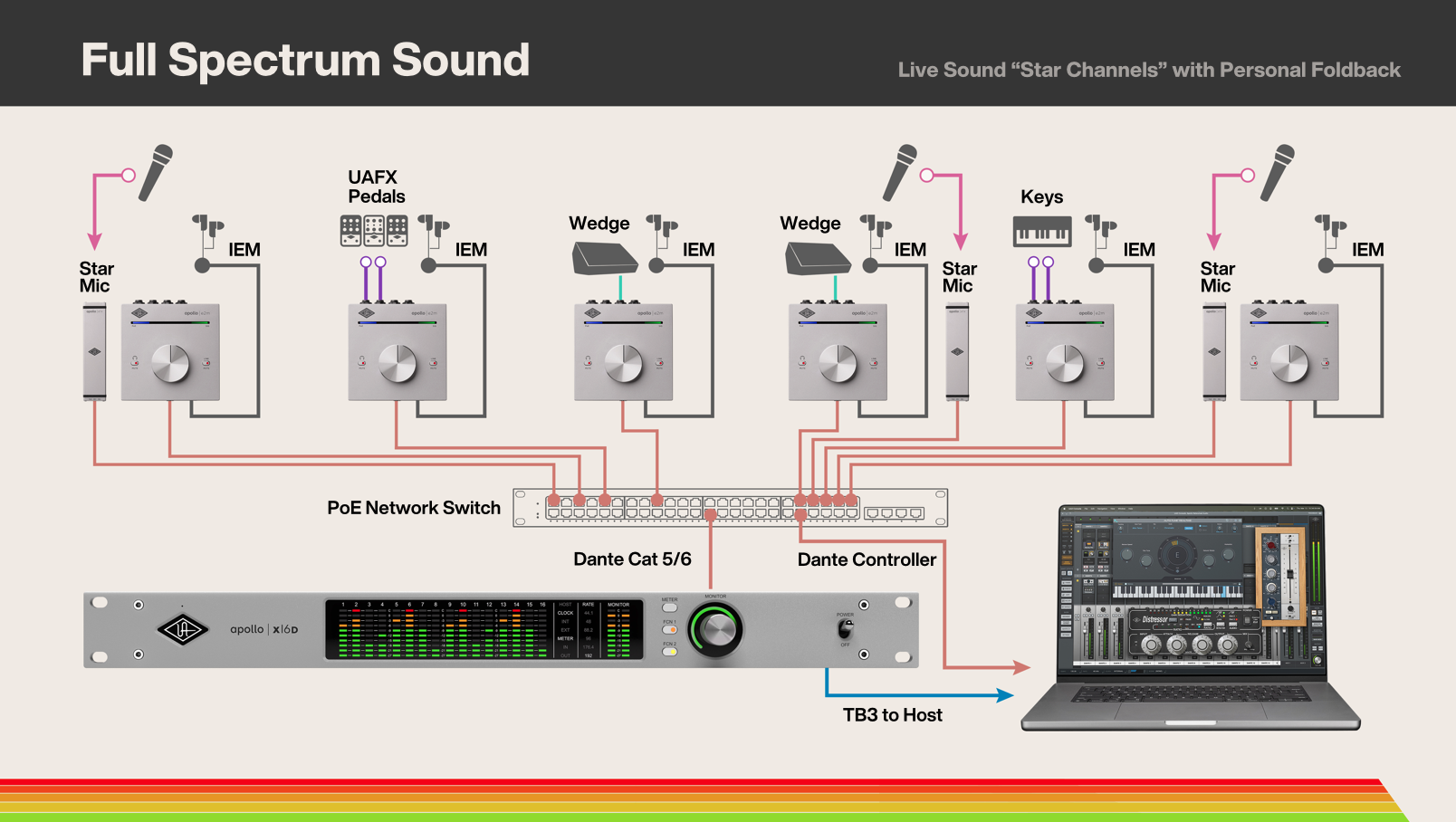
Task: Open the Auto-Tune scale selector
Action: pos(1168,528)
